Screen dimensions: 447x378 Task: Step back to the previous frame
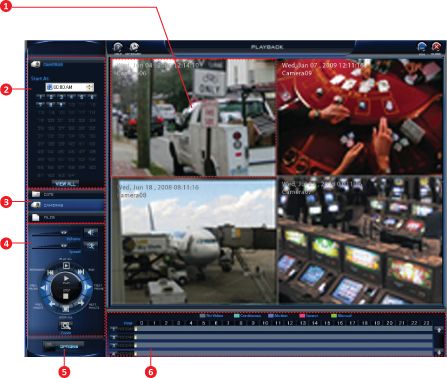44,287
